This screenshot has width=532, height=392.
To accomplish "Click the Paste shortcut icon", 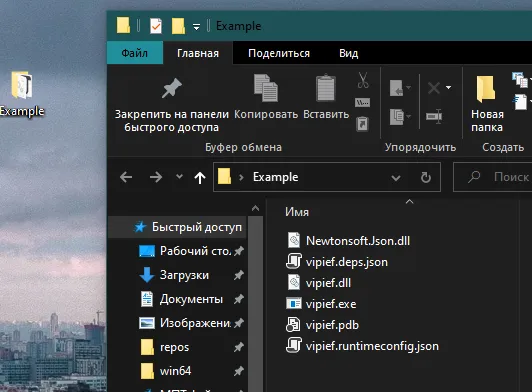I will [x=362, y=124].
